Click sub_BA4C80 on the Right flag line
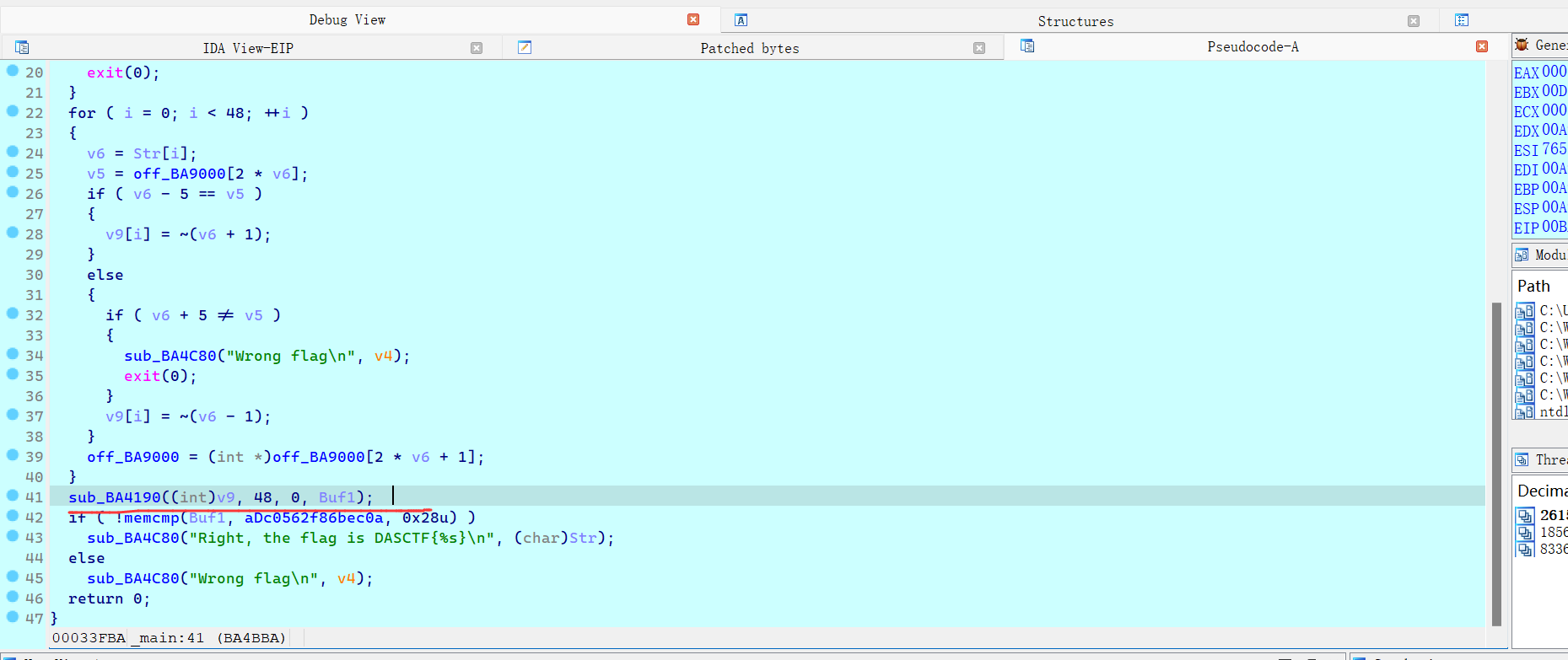The height and width of the screenshot is (660, 1568). 133,538
